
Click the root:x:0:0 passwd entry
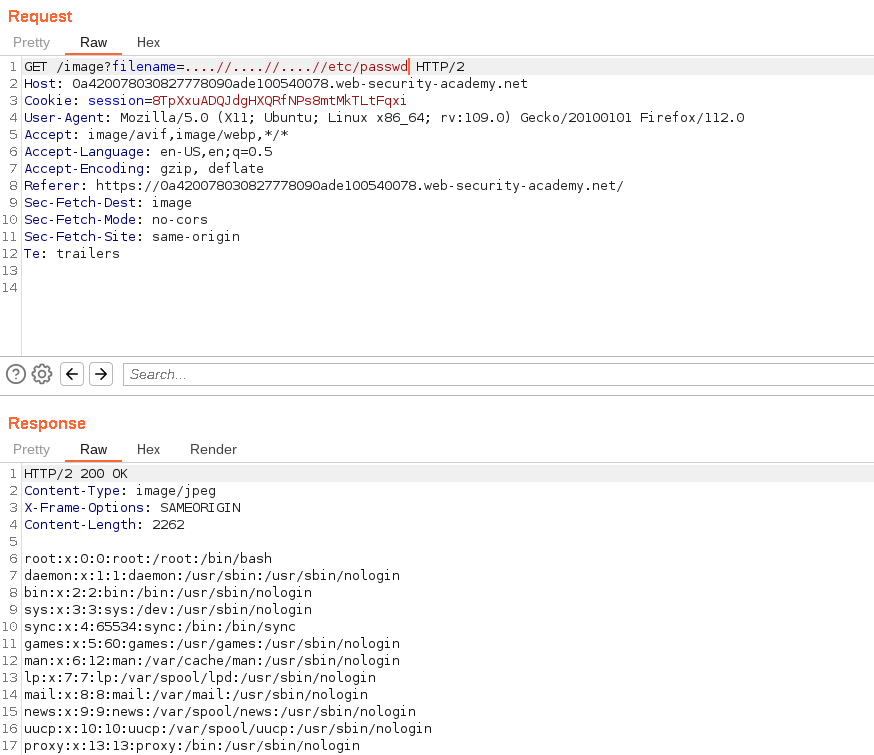pos(148,558)
